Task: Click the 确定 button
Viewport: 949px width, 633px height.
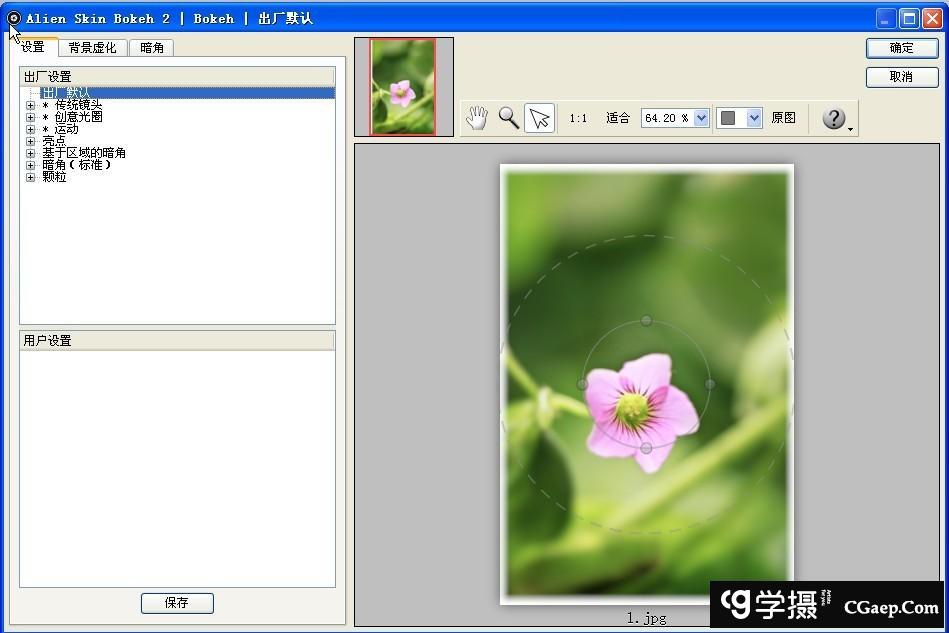Action: 901,48
